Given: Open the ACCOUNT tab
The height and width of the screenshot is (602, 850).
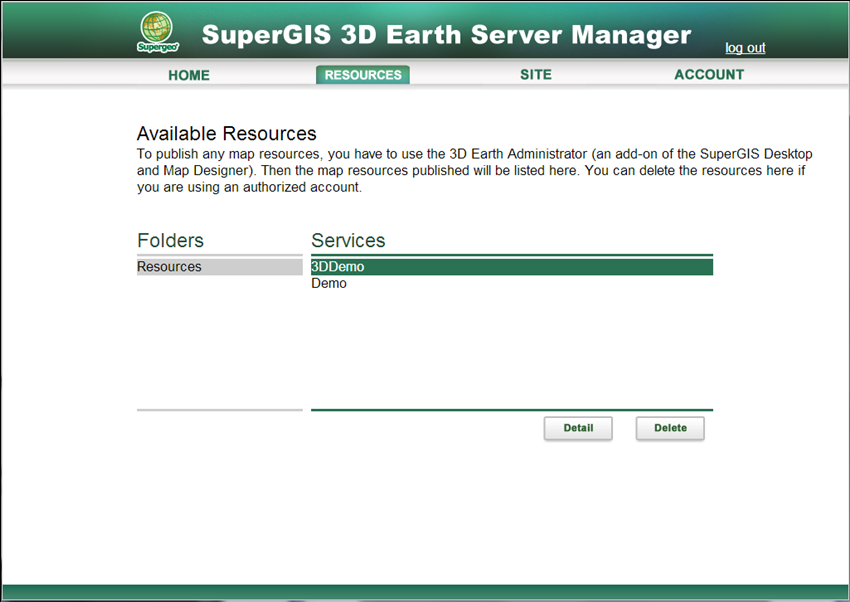Looking at the screenshot, I should 709,74.
